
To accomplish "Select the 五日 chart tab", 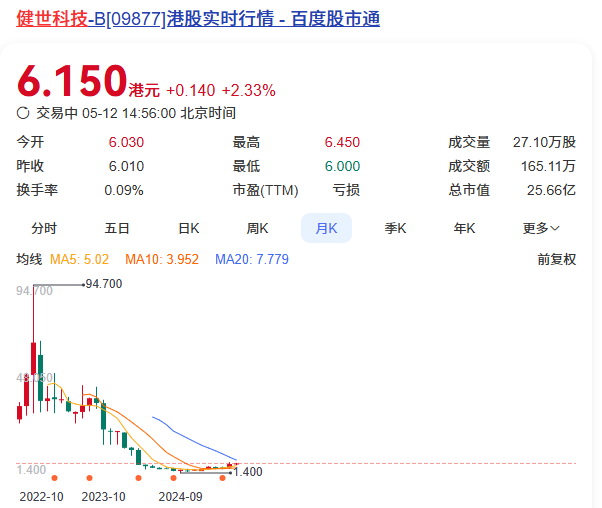I will [117, 228].
